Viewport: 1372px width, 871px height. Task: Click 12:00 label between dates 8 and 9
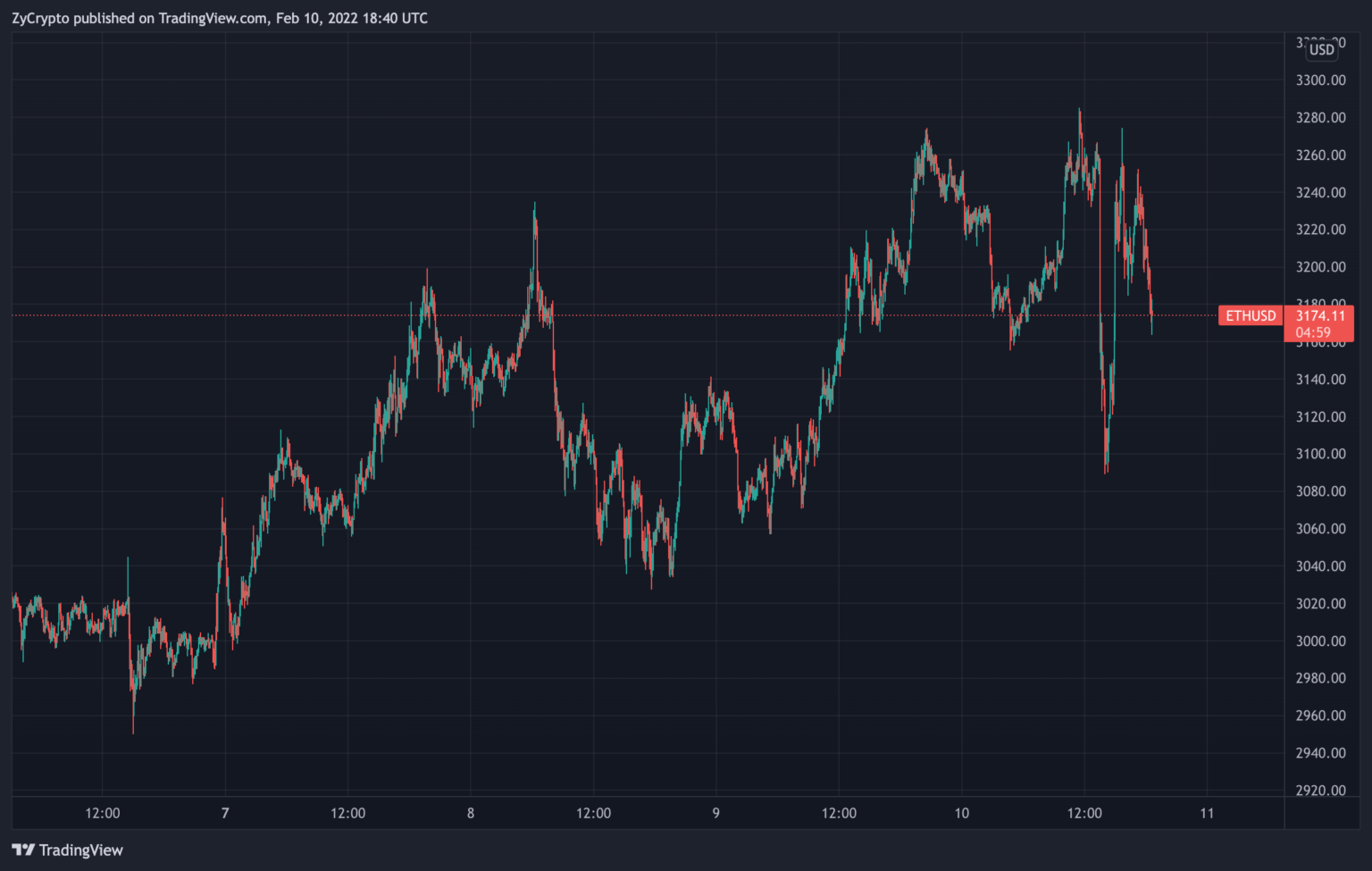pyautogui.click(x=594, y=813)
